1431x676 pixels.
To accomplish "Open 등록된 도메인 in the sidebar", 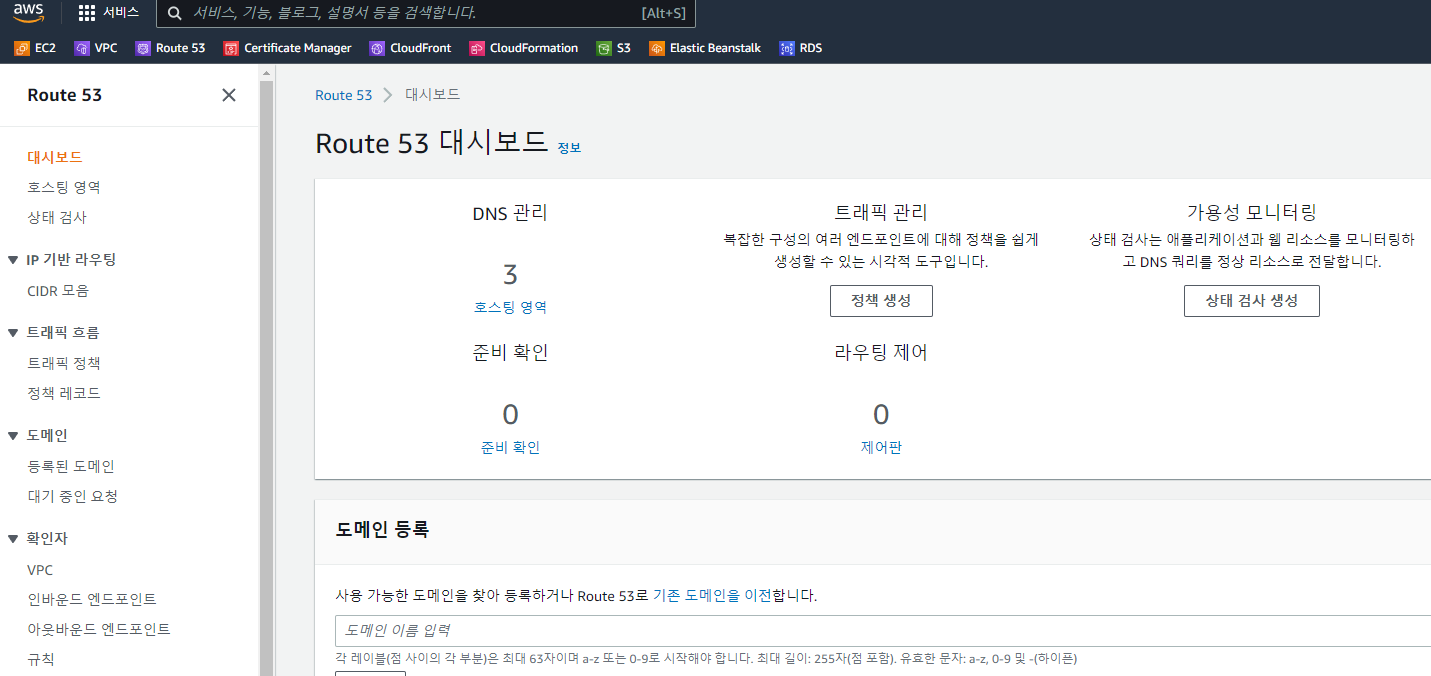I will tap(71, 466).
